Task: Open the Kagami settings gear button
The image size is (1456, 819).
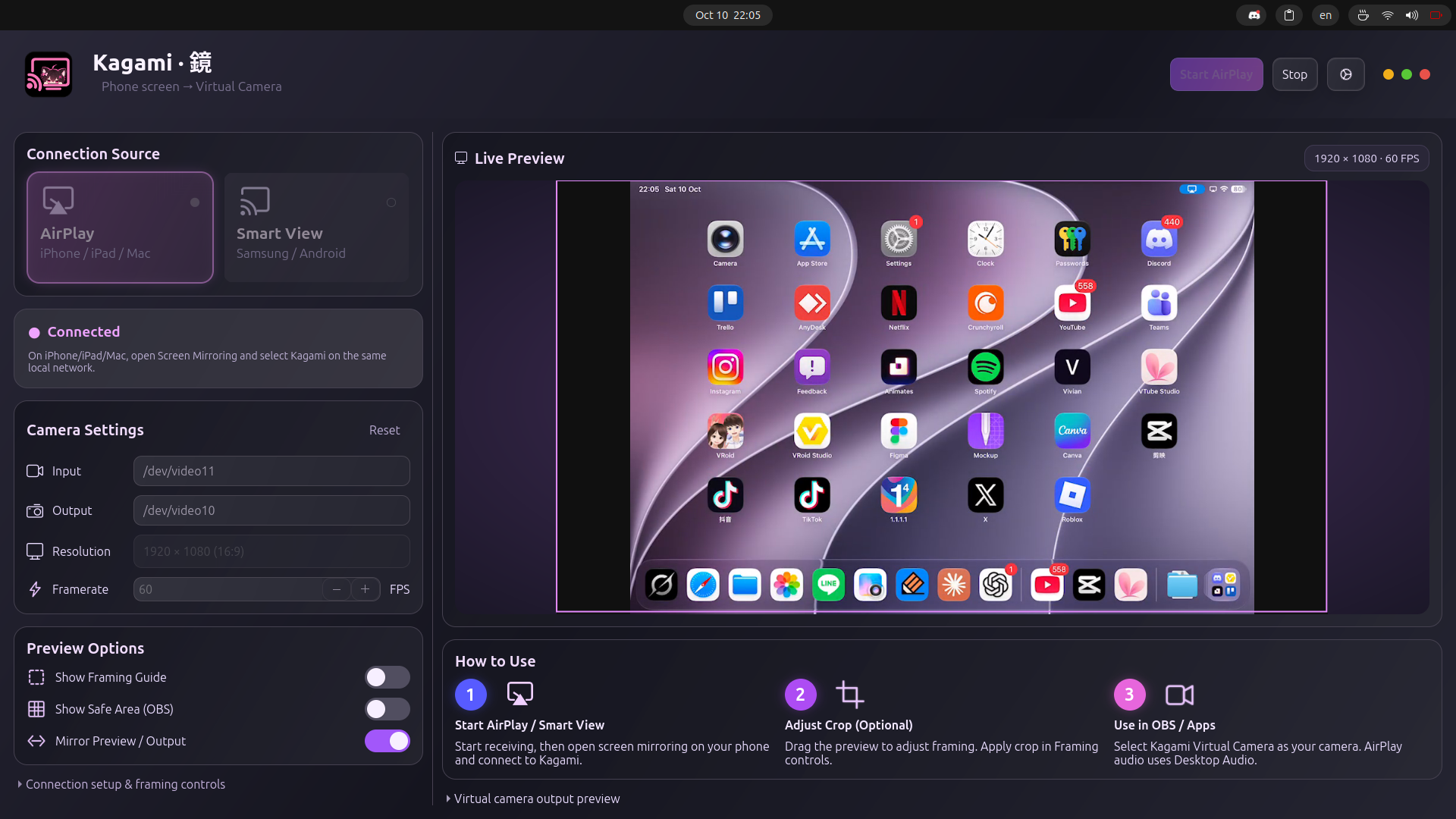Action: click(1346, 74)
